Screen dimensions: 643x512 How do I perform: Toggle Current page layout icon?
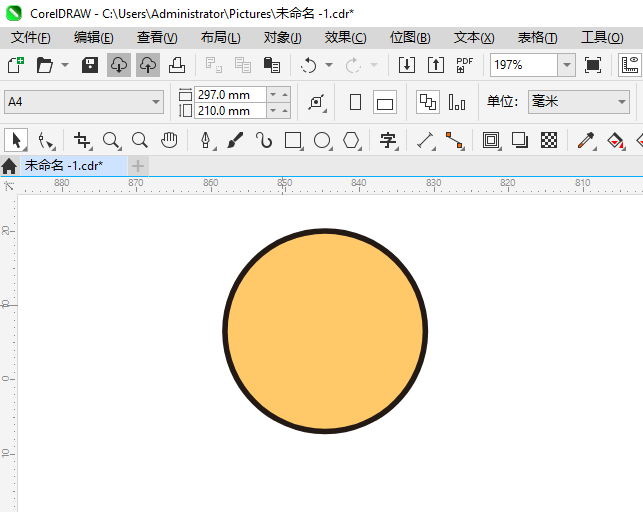457,102
